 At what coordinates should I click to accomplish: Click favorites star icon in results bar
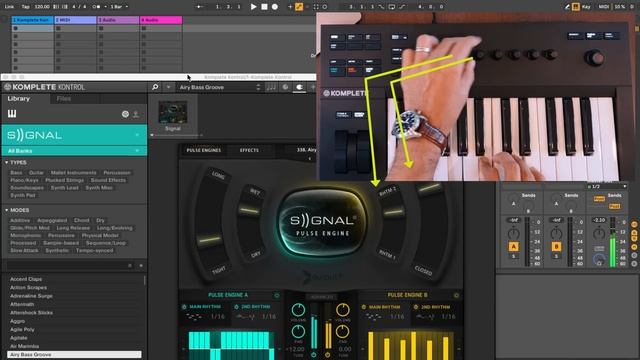coord(141,265)
